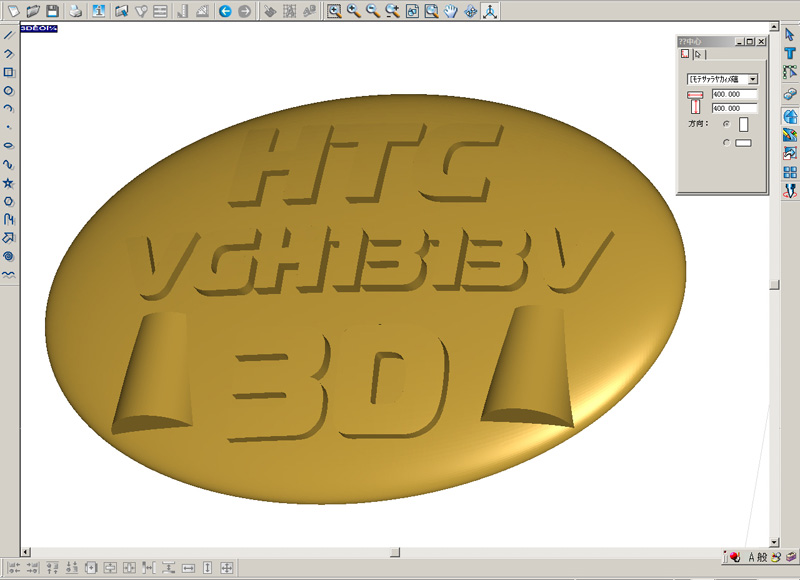Choose the rectangle drawing tool
This screenshot has height=580, width=800.
pos(9,72)
